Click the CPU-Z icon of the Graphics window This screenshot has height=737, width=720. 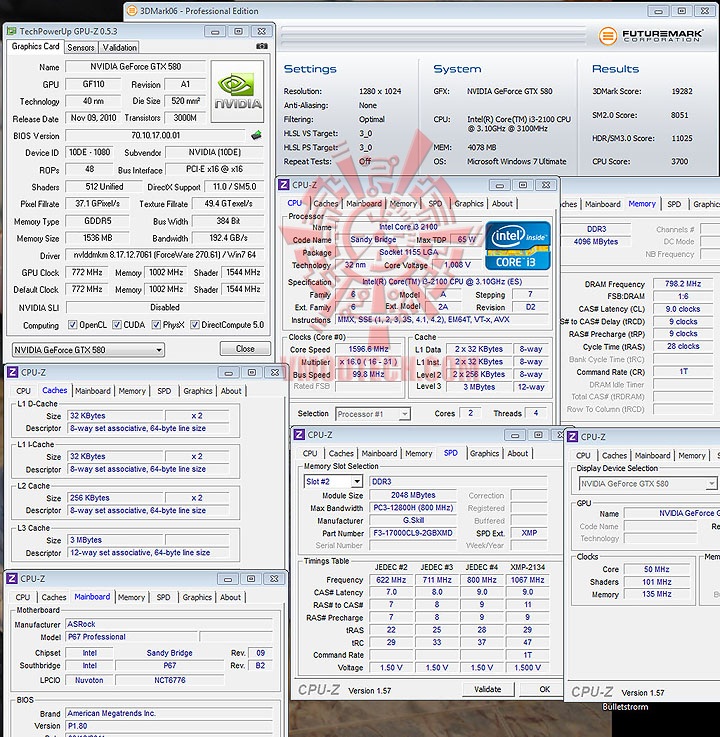click(x=572, y=437)
